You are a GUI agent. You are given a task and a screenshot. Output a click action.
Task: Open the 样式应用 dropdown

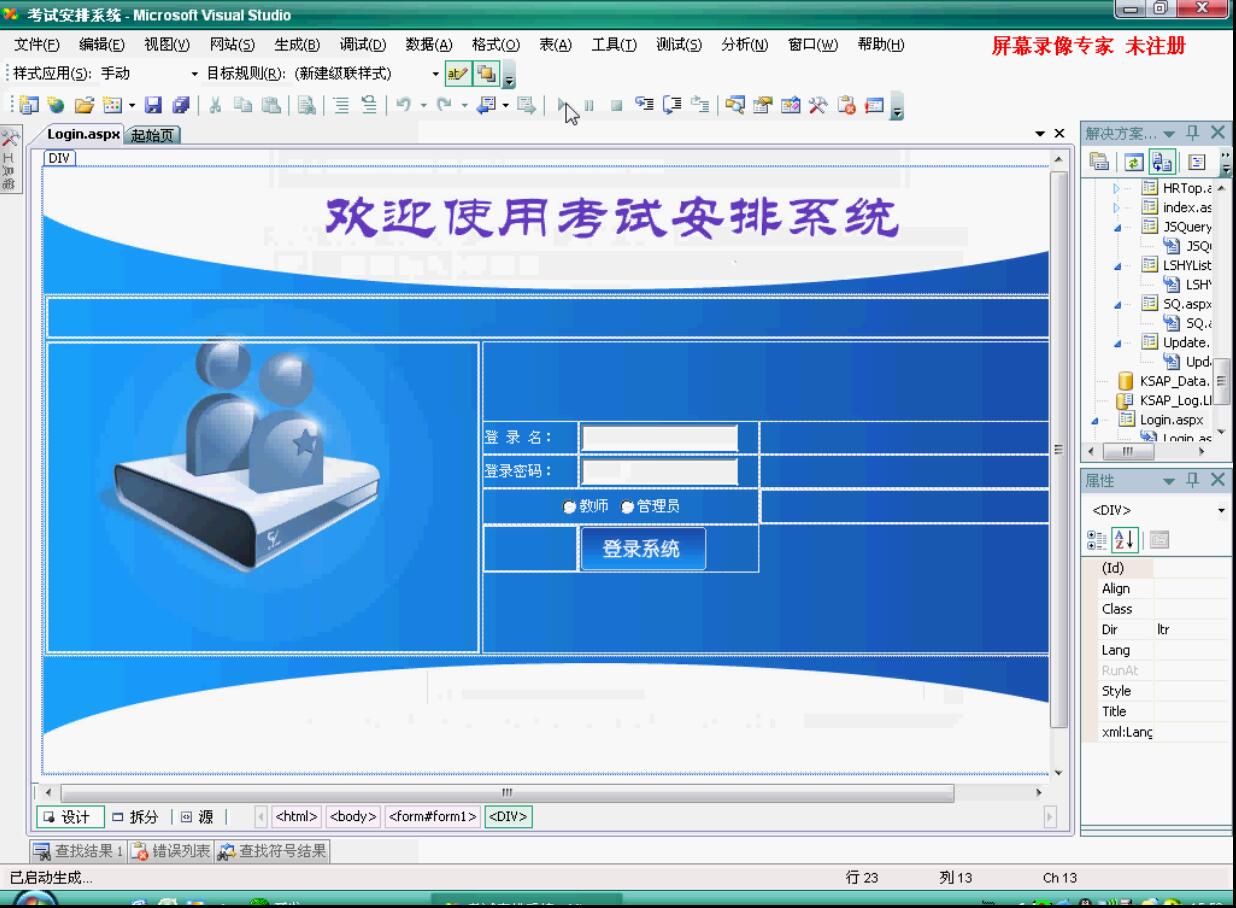point(195,74)
